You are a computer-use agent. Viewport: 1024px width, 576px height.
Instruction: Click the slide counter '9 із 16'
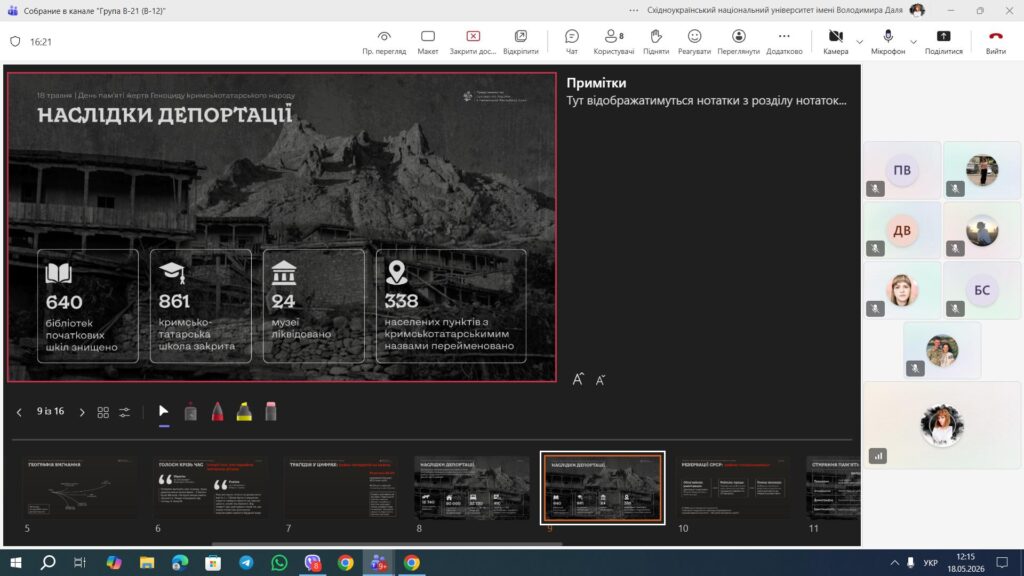50,411
